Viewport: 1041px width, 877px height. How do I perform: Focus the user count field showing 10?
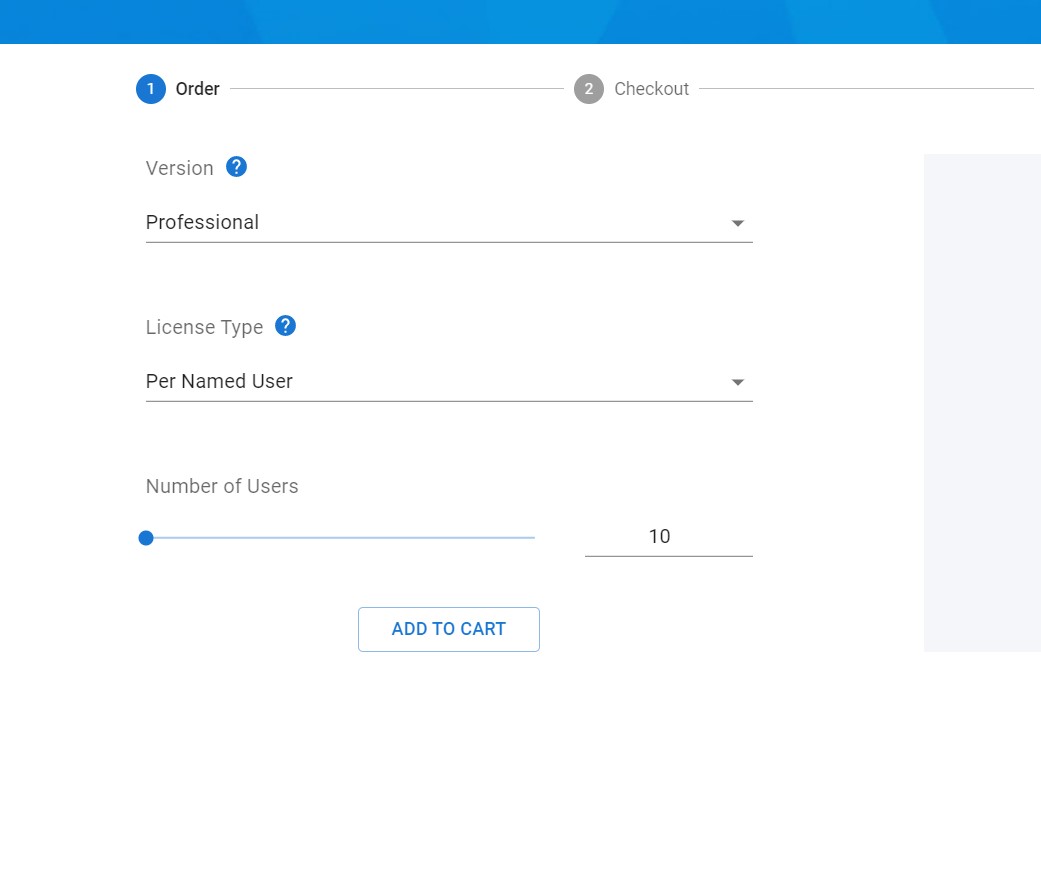tap(668, 537)
